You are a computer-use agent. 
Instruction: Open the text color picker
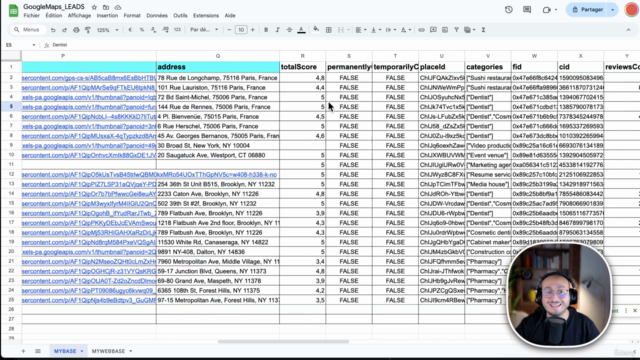tap(301, 30)
